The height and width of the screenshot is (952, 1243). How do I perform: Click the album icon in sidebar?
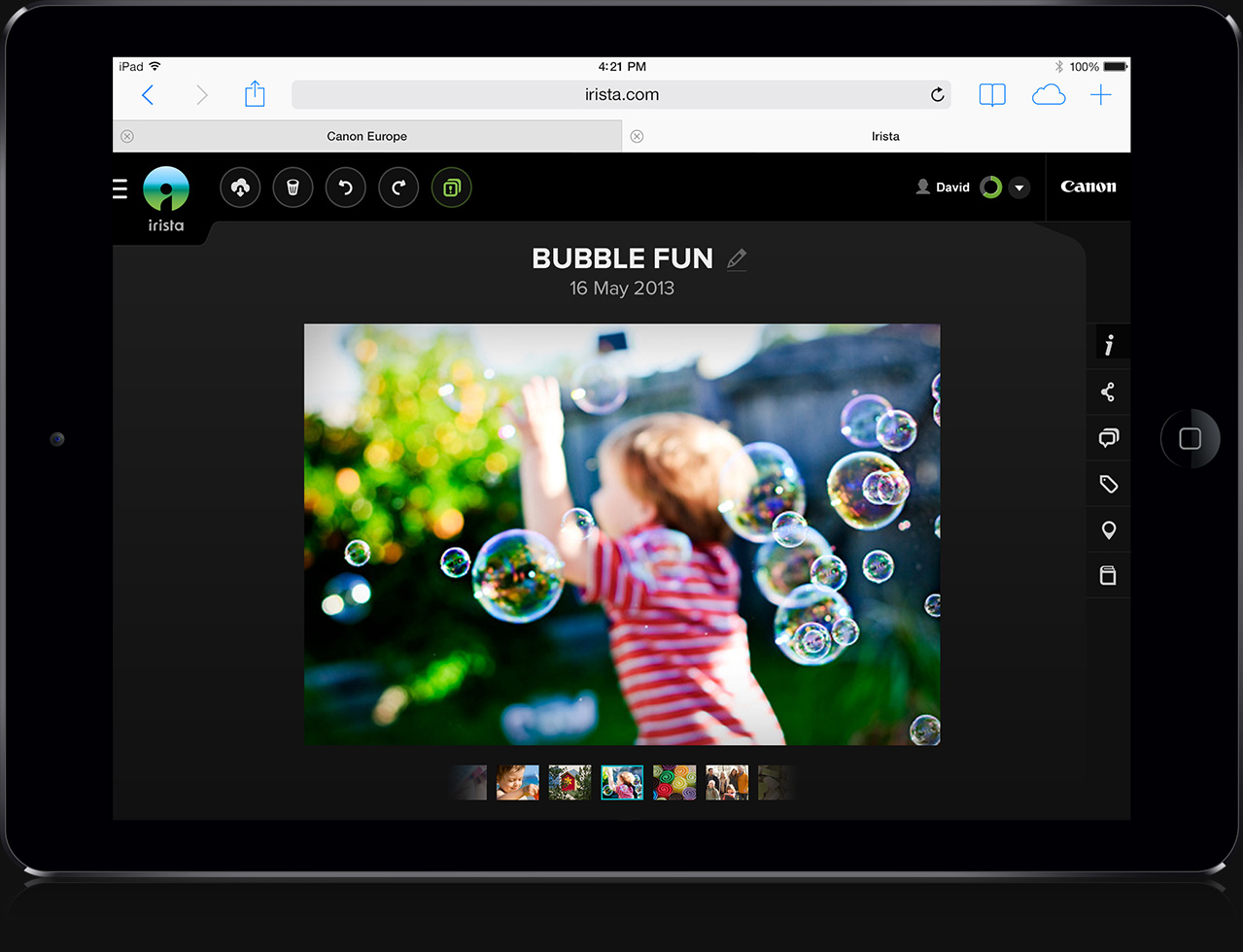(1108, 575)
